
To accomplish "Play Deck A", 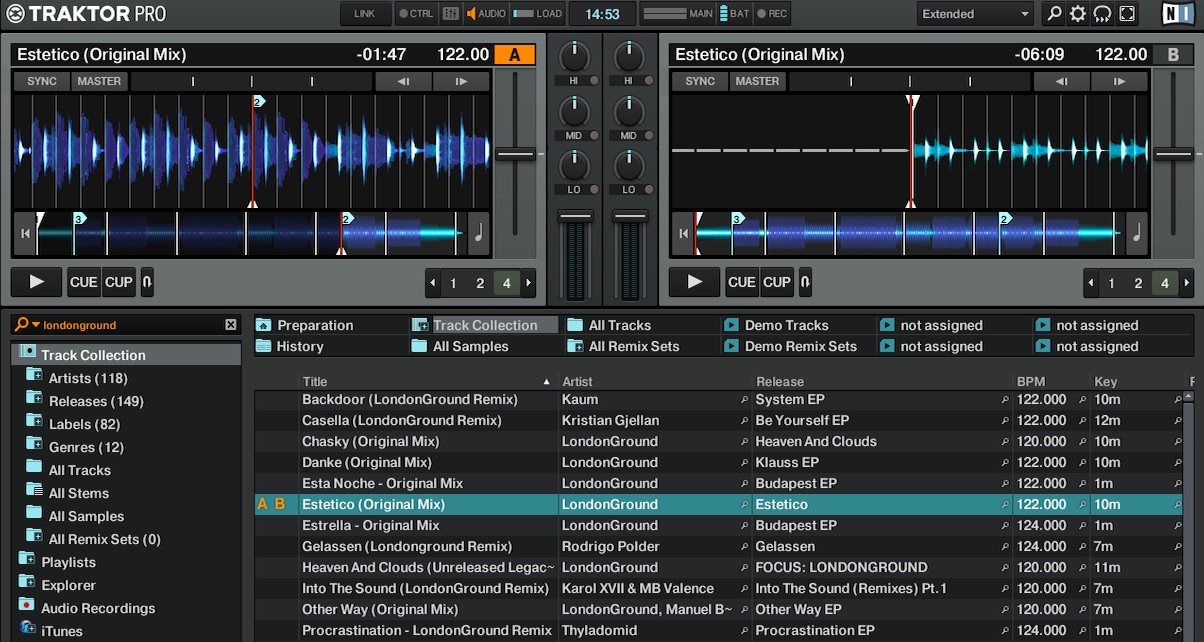I will [x=37, y=282].
